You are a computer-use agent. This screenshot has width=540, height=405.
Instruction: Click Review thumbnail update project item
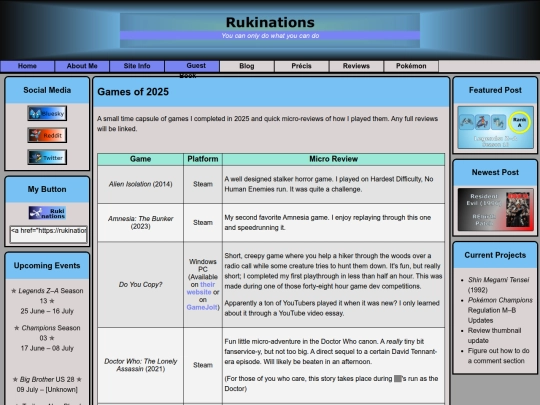[494, 335]
